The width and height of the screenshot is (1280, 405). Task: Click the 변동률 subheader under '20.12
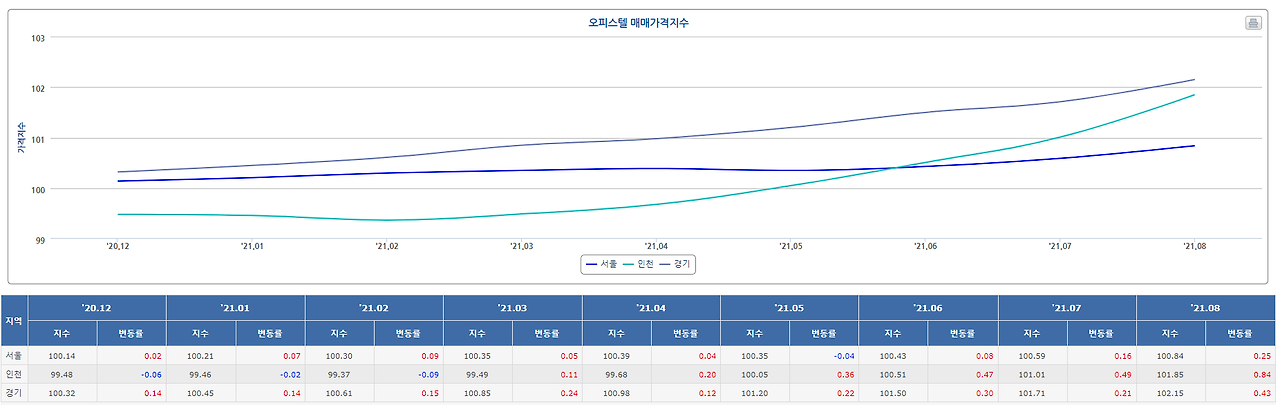[132, 333]
